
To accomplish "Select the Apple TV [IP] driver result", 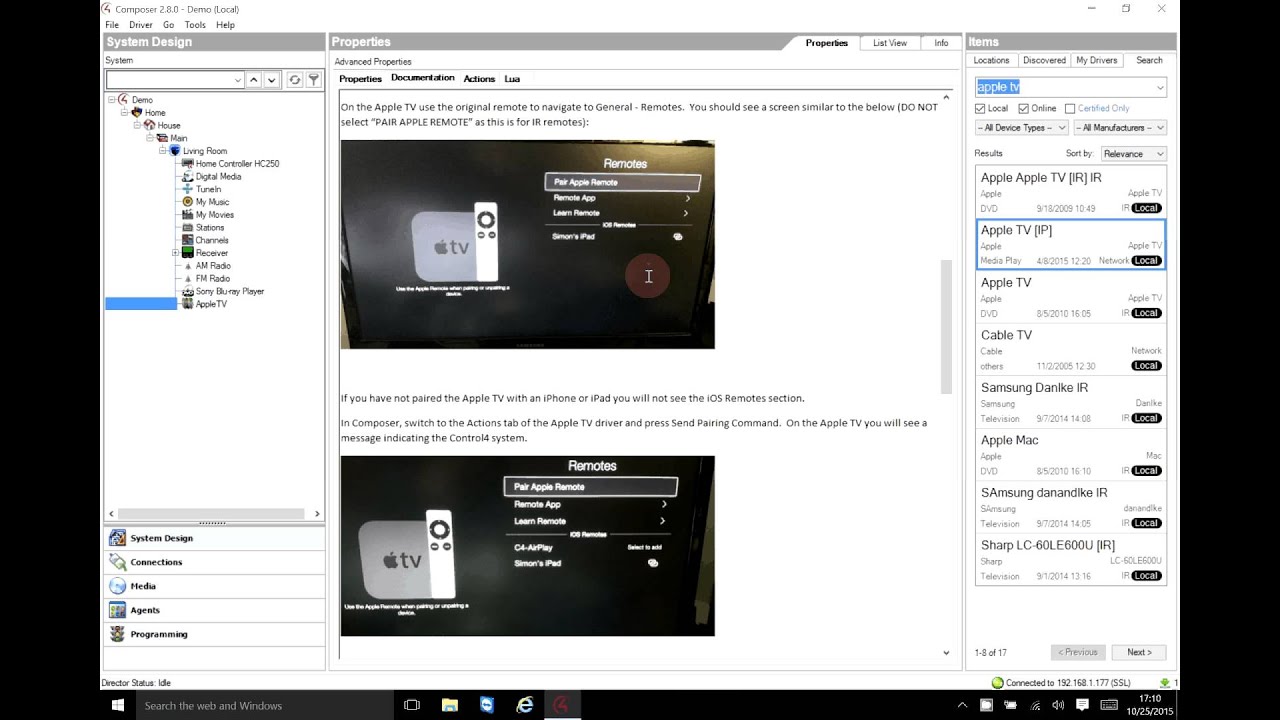I will coord(1071,244).
